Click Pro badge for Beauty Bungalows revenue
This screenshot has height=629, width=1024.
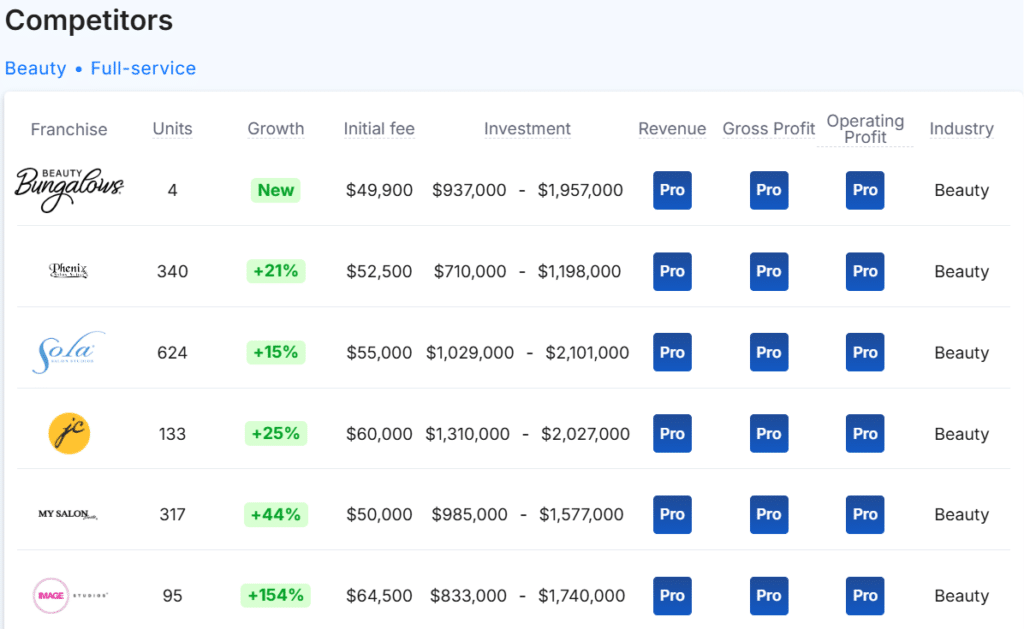click(x=672, y=190)
